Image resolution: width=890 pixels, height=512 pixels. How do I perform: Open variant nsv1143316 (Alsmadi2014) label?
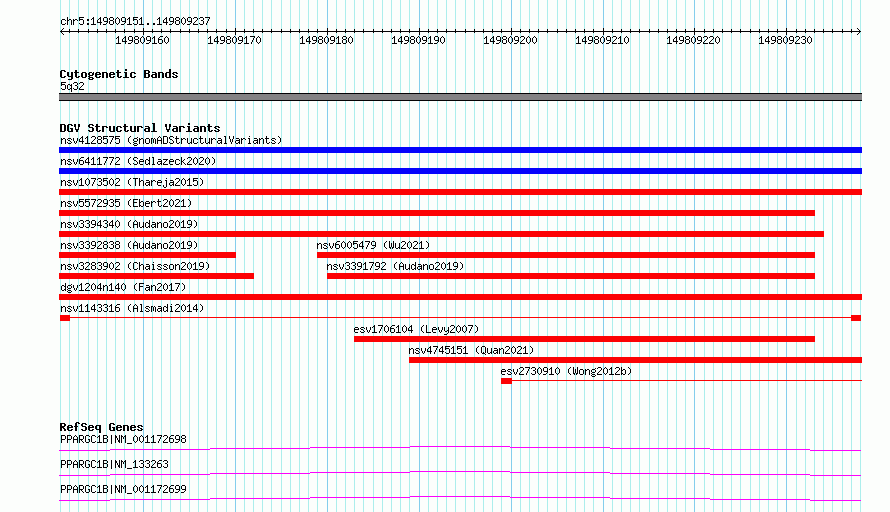(x=132, y=308)
